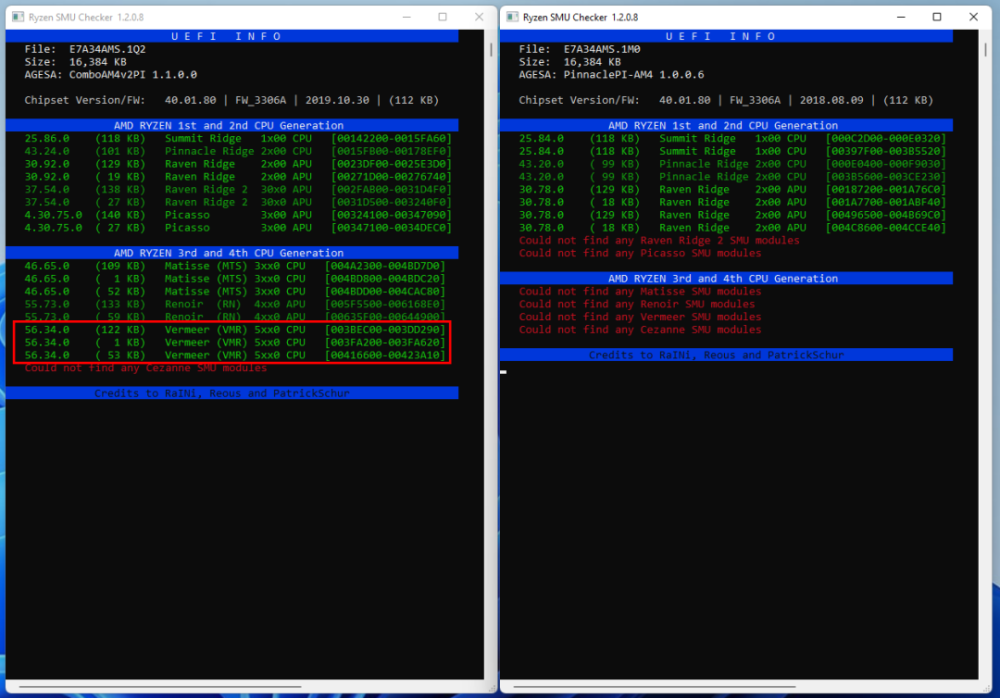Maximize the right Ryzen SMU Checker window
Viewport: 1000px width, 698px height.
937,17
